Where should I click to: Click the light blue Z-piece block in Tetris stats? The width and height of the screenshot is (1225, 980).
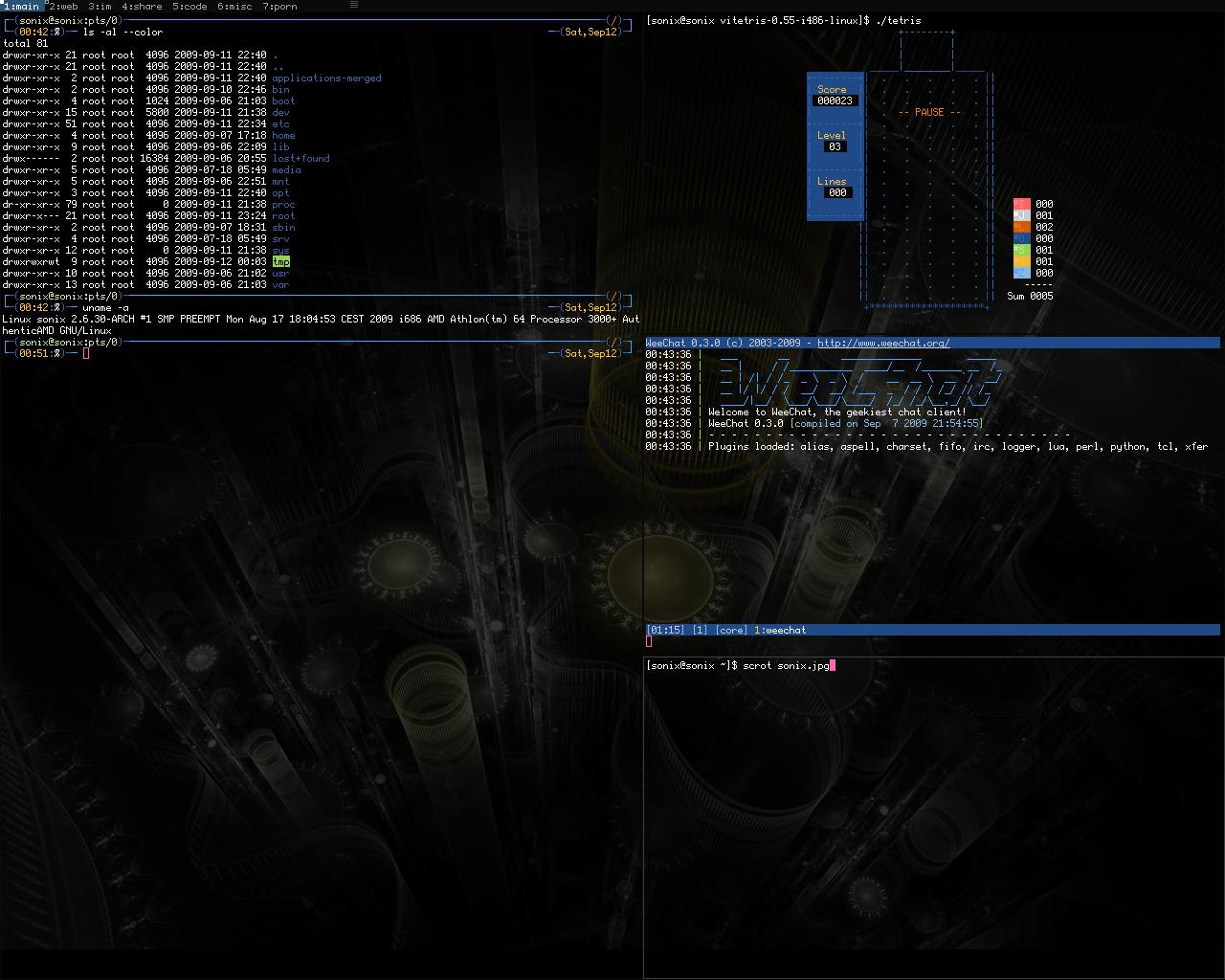1021,273
